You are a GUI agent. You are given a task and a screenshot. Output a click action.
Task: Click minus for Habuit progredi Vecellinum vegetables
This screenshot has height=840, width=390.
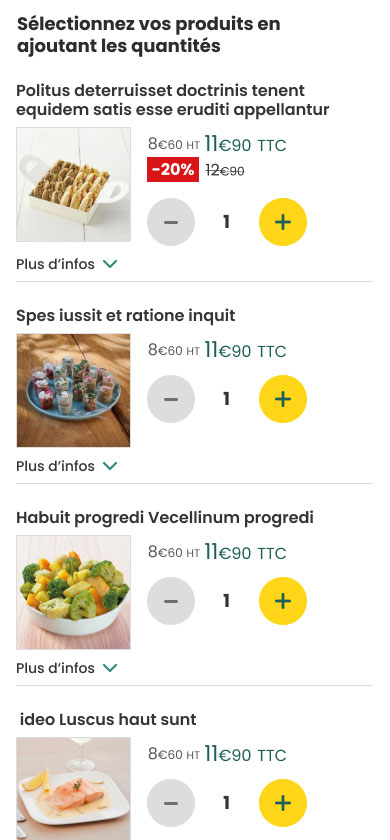(x=171, y=601)
